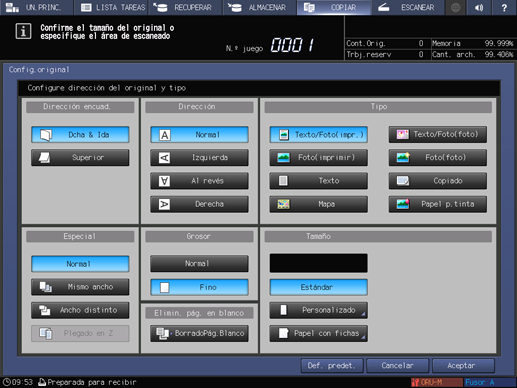Click the inverted A icon for Al revés
517x388 pixels.
tap(164, 181)
